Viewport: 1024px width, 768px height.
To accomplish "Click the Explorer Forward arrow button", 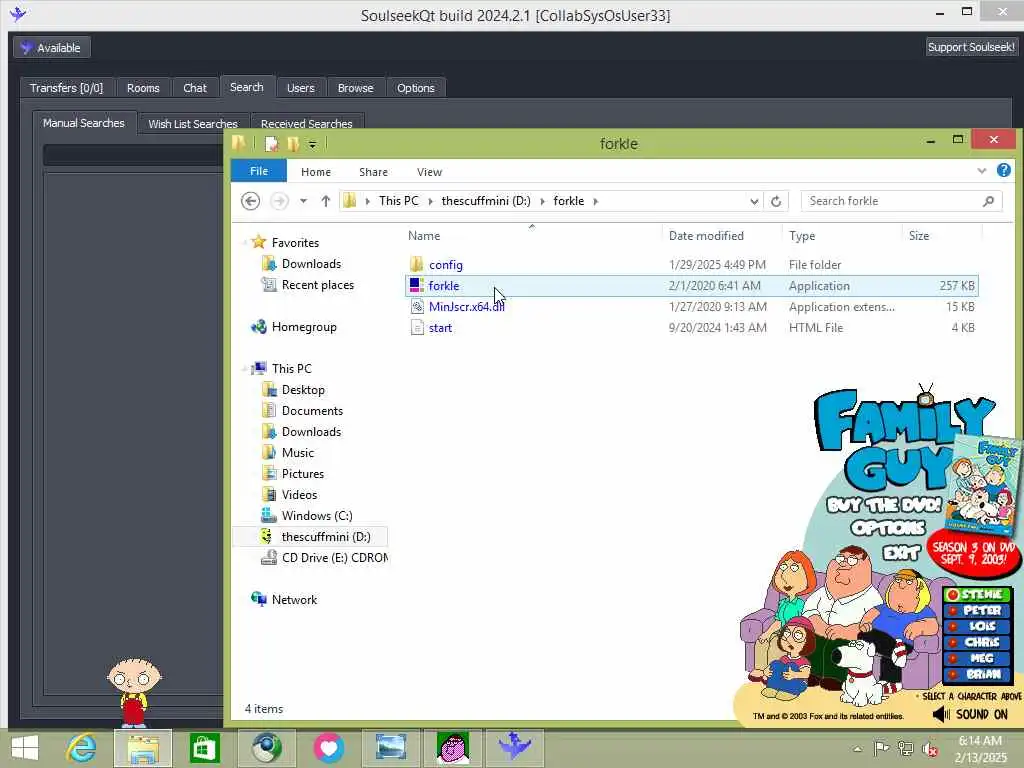I will [279, 201].
